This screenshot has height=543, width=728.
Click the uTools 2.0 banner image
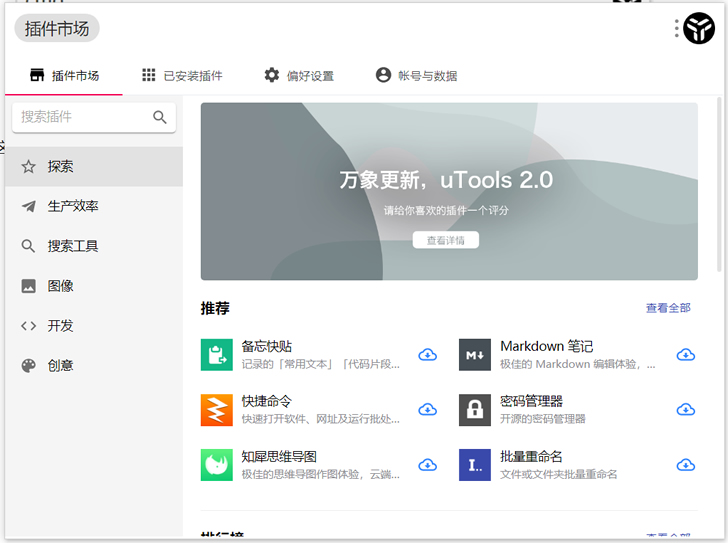click(449, 191)
